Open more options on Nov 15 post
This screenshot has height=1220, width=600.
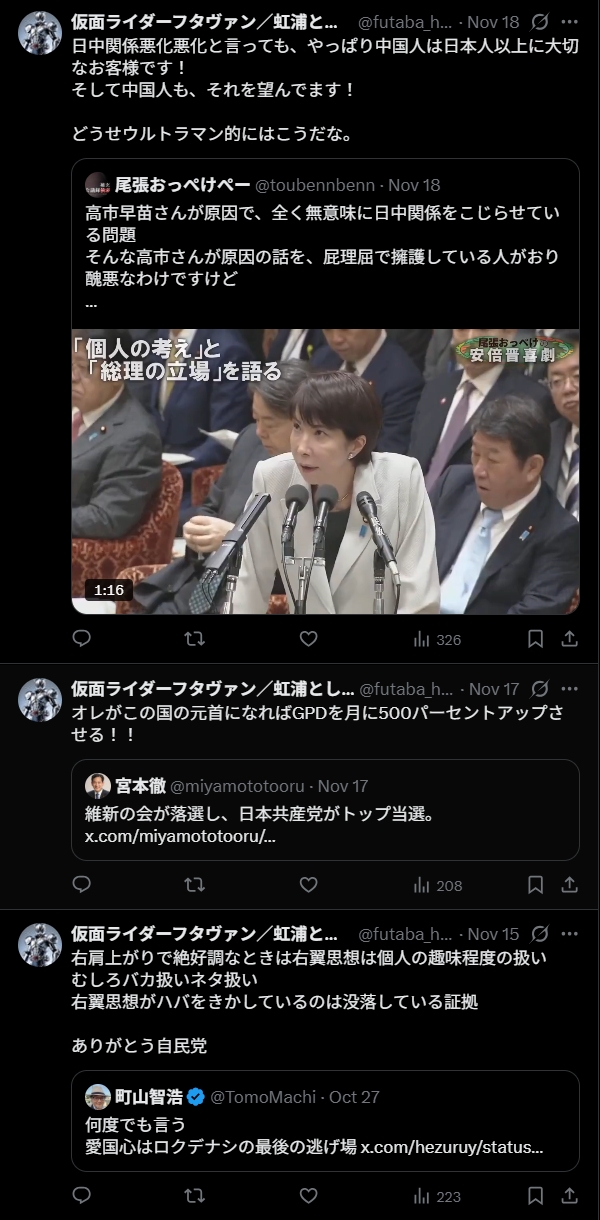coord(569,934)
